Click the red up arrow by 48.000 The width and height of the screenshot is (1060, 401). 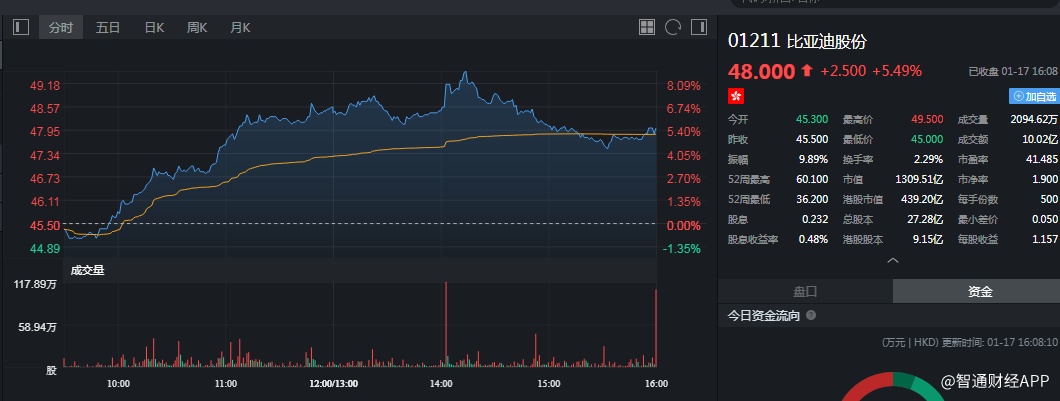pyautogui.click(x=807, y=71)
